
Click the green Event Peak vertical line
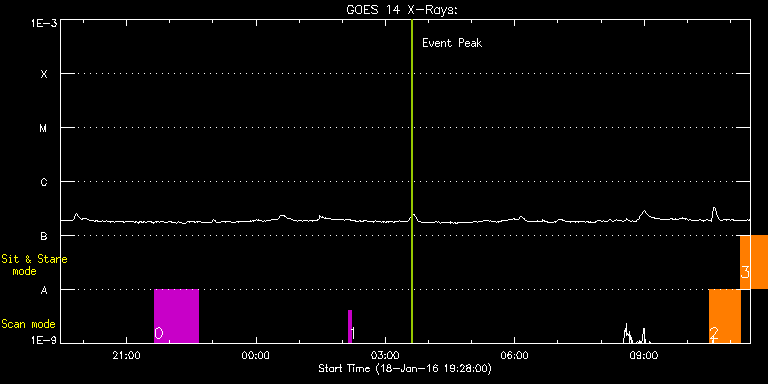(412, 181)
